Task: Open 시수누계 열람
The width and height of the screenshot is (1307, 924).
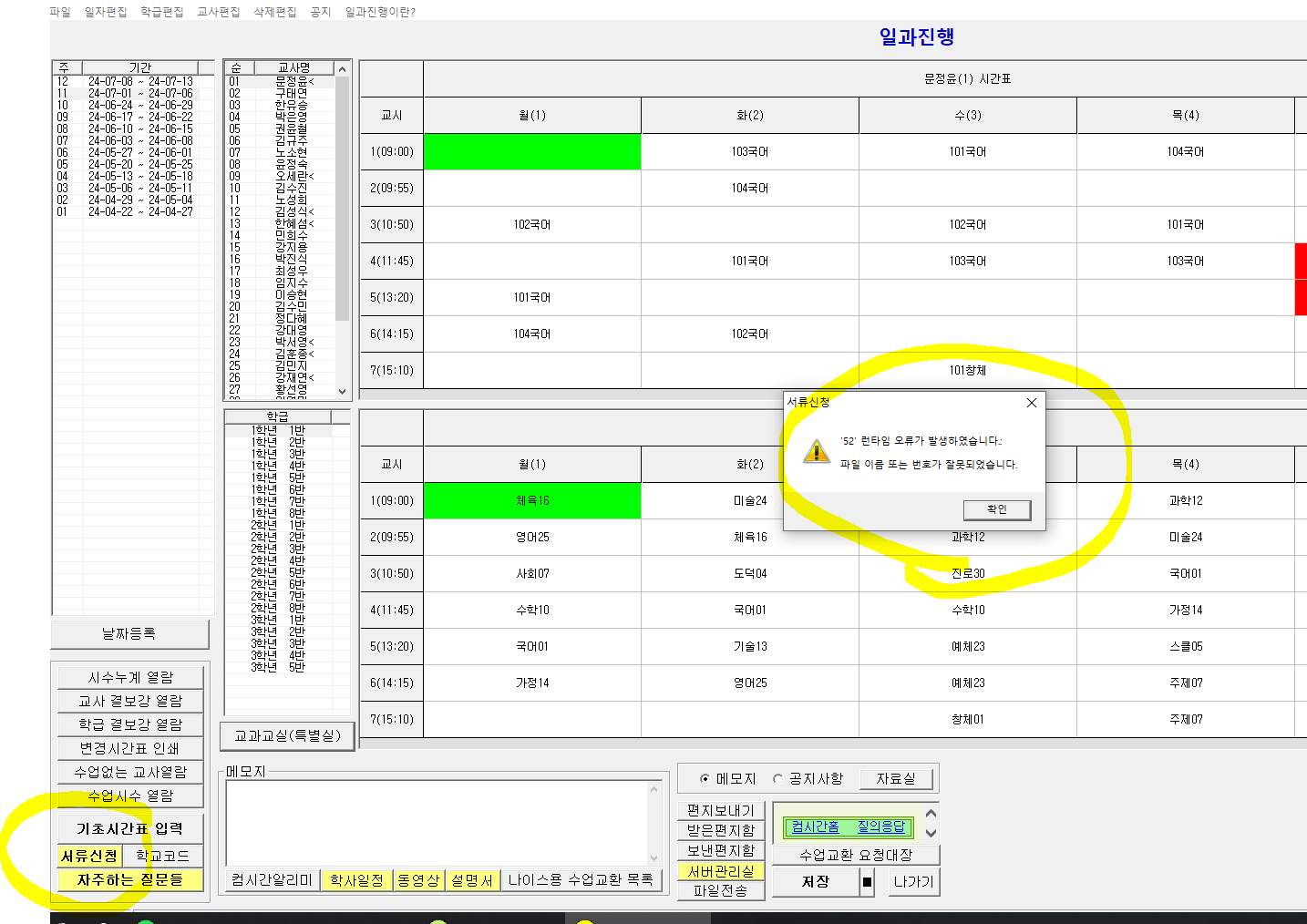Action: [x=130, y=677]
